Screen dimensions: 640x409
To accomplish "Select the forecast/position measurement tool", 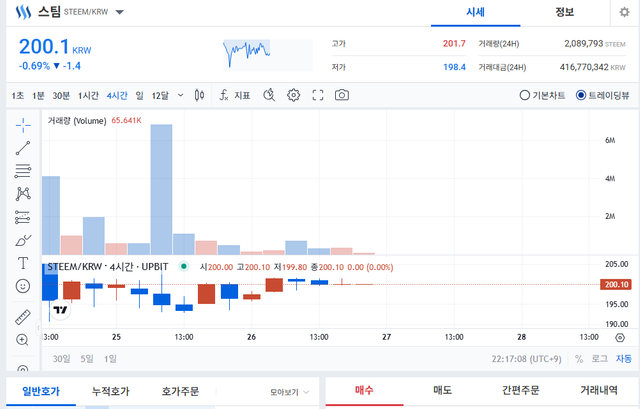I will (23, 217).
